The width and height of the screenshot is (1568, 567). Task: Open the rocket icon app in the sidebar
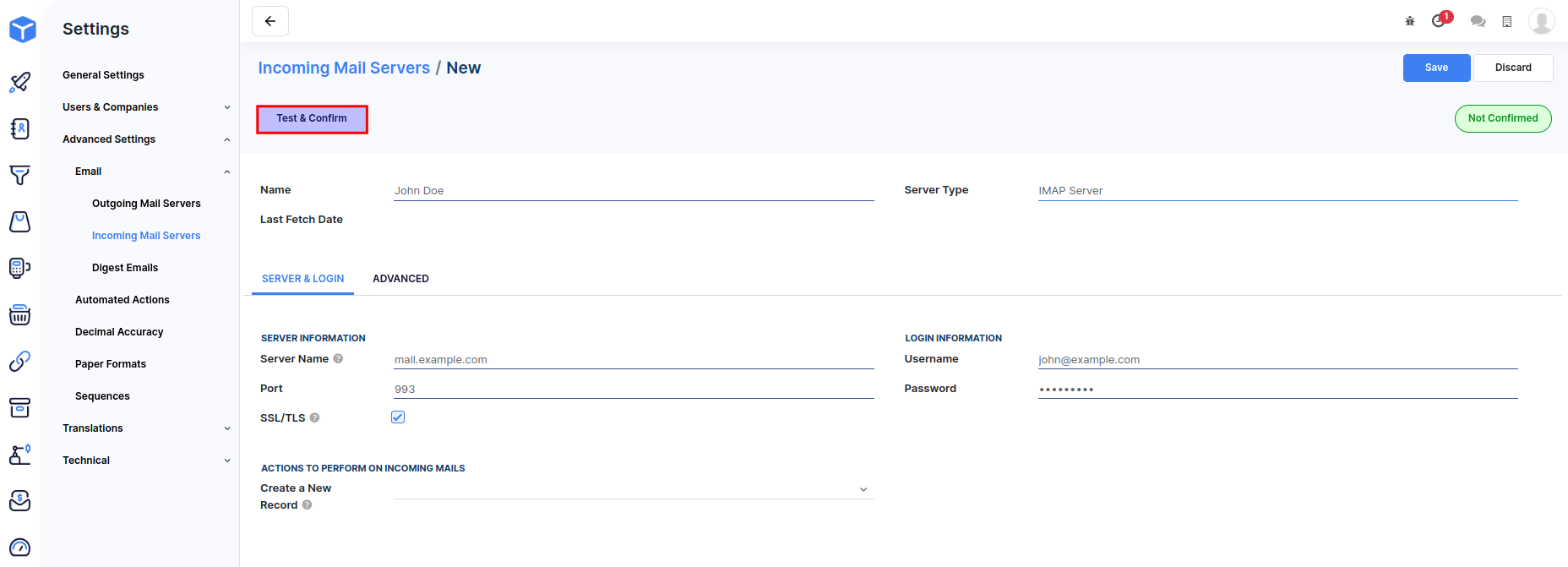tap(20, 82)
